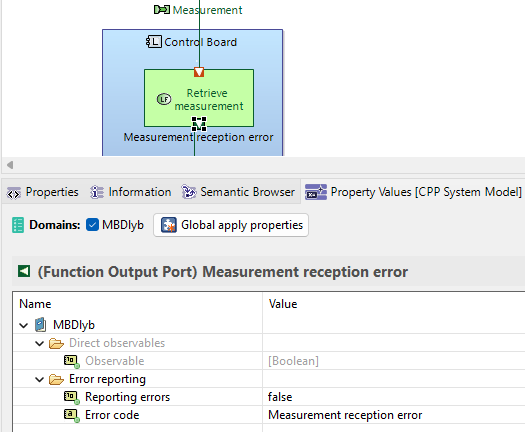The width and height of the screenshot is (525, 432).
Task: Click the Measurement exchange label
Action: click(207, 10)
